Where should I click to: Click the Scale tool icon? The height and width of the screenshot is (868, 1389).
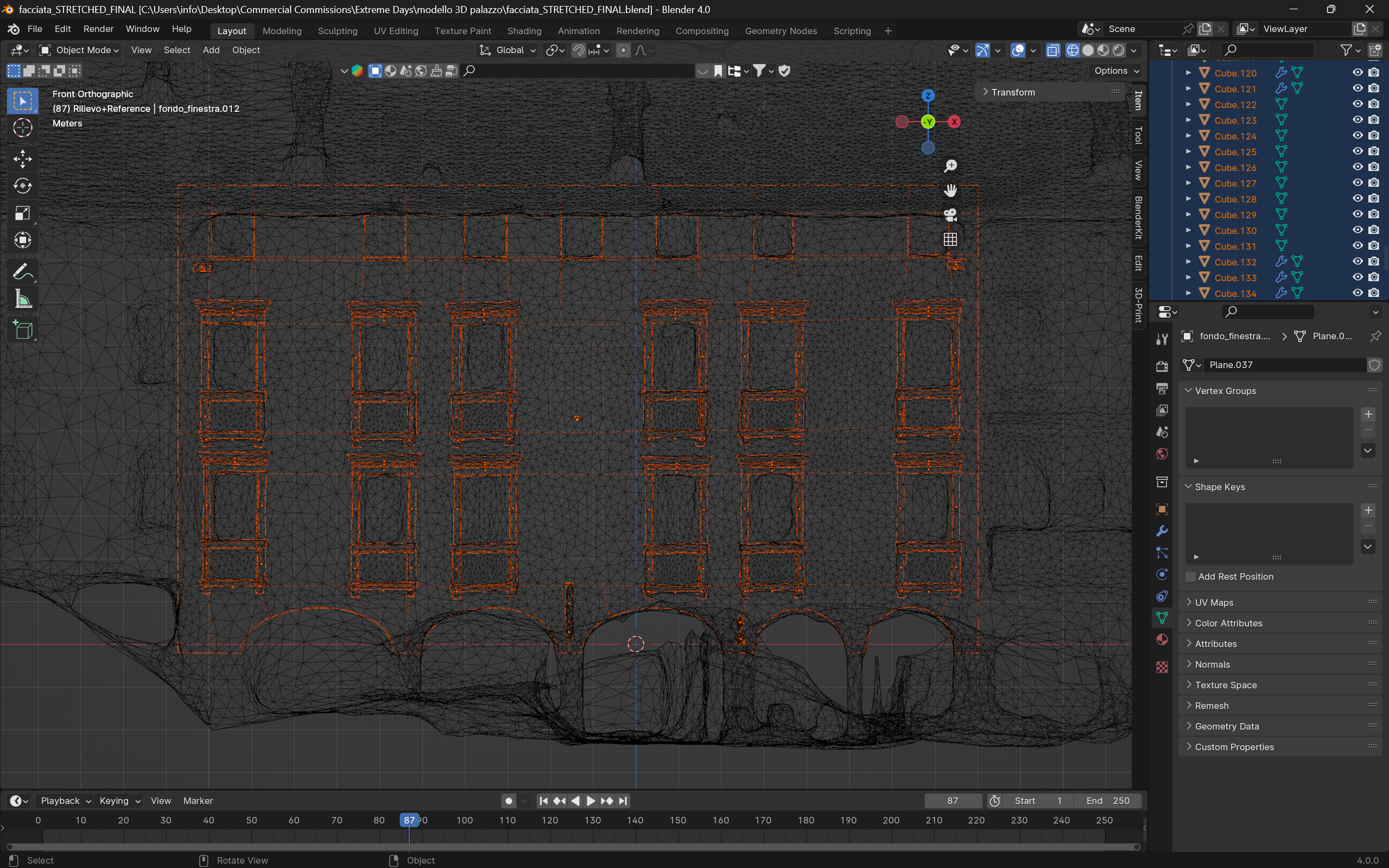tap(22, 213)
